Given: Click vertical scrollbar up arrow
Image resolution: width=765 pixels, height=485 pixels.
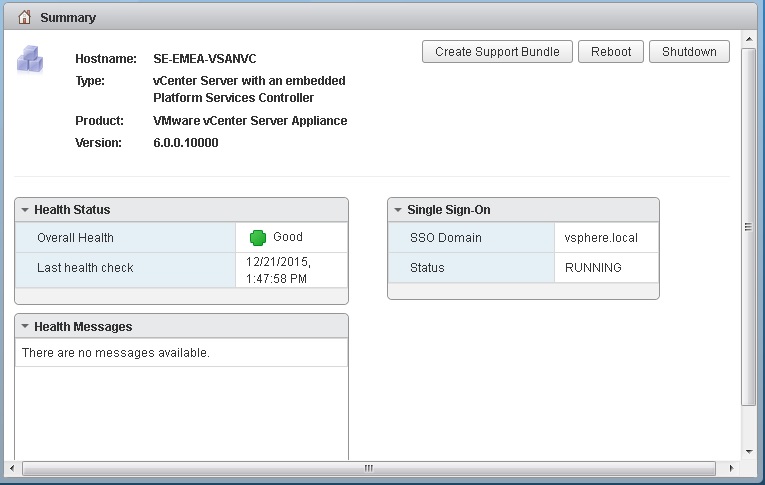Looking at the screenshot, I should click(749, 39).
